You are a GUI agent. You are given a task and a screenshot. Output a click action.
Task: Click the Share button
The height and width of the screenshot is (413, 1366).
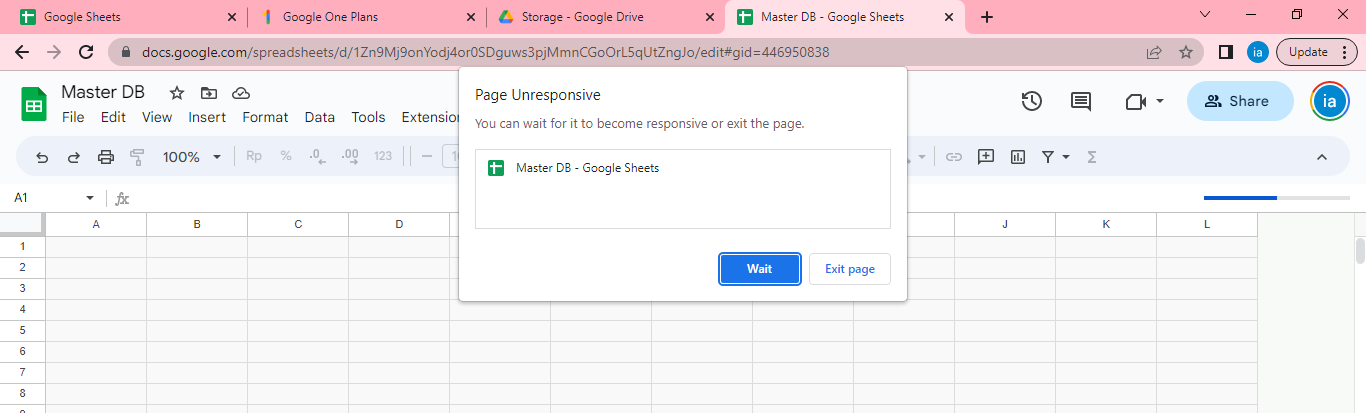pyautogui.click(x=1237, y=101)
